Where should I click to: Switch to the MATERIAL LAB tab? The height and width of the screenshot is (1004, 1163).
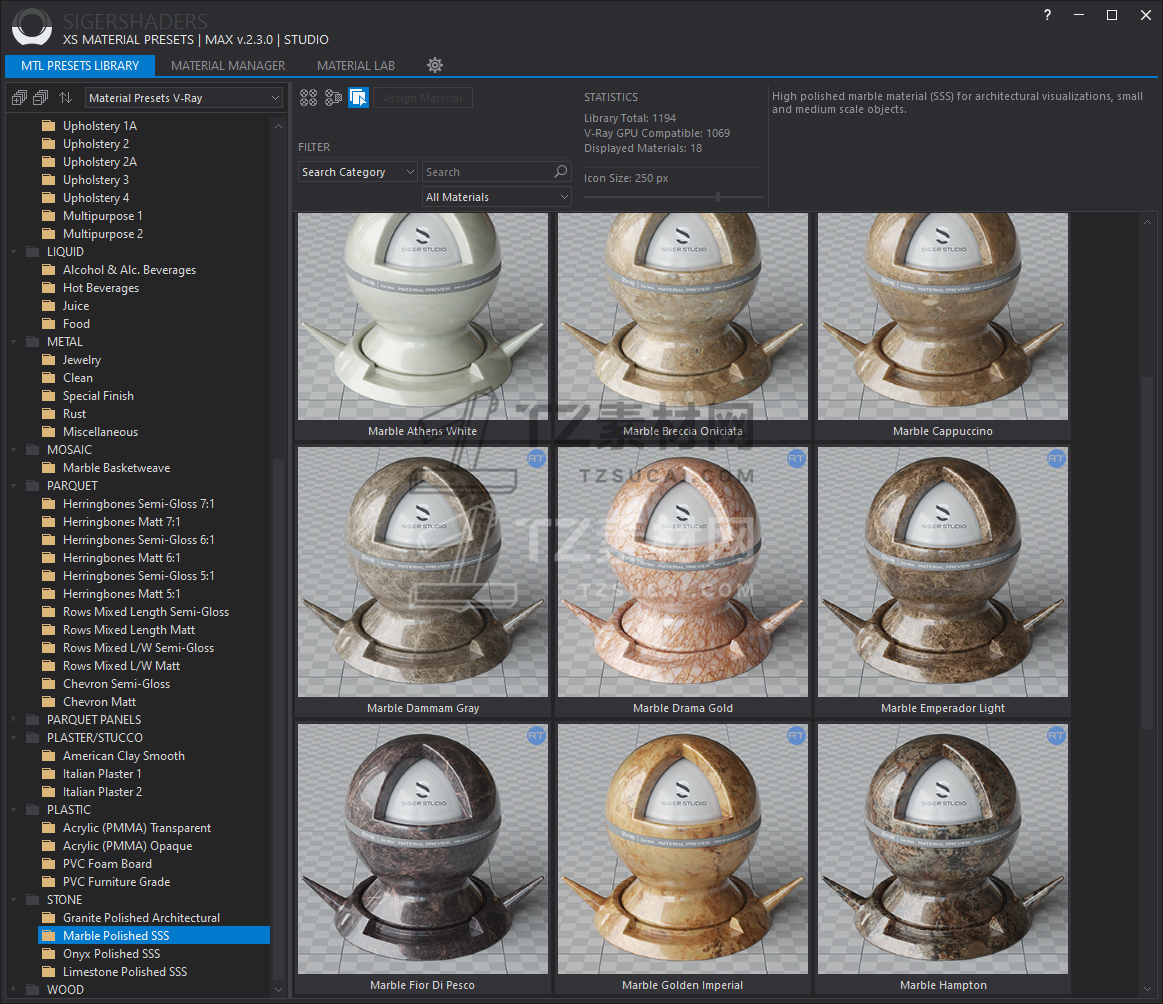[x=356, y=65]
